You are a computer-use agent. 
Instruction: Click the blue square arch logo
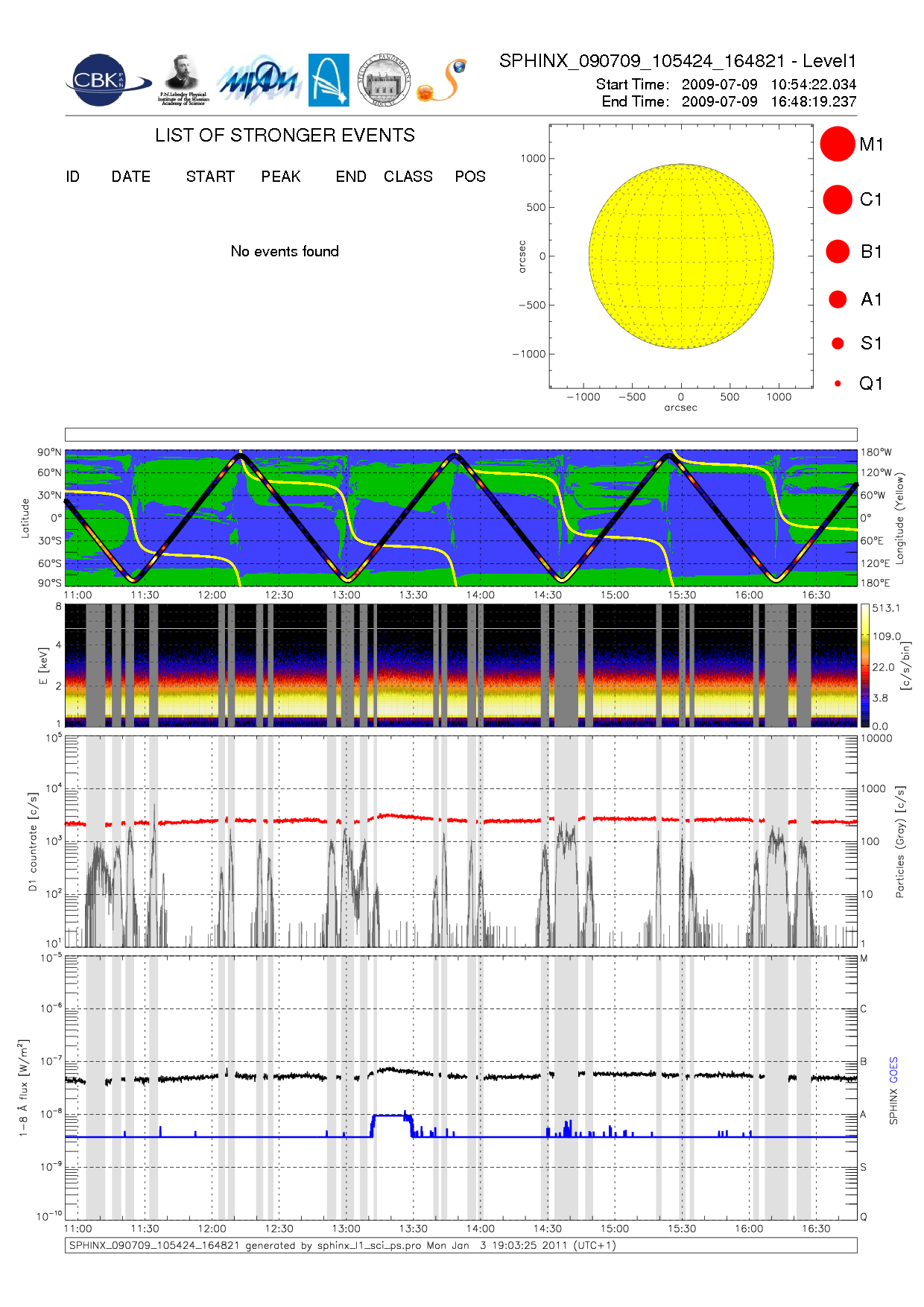point(329,80)
